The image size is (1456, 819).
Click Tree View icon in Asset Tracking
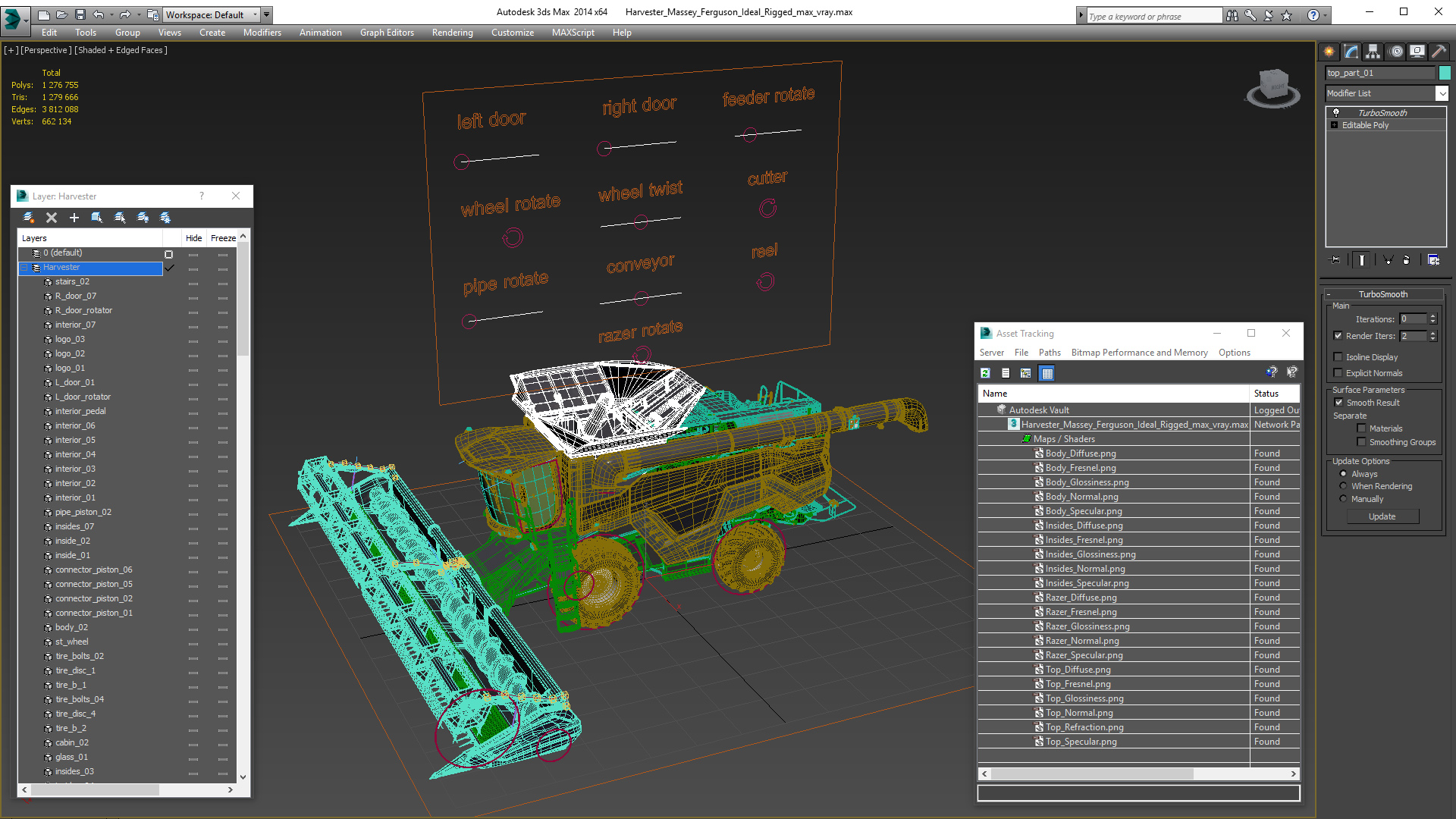(x=1026, y=373)
